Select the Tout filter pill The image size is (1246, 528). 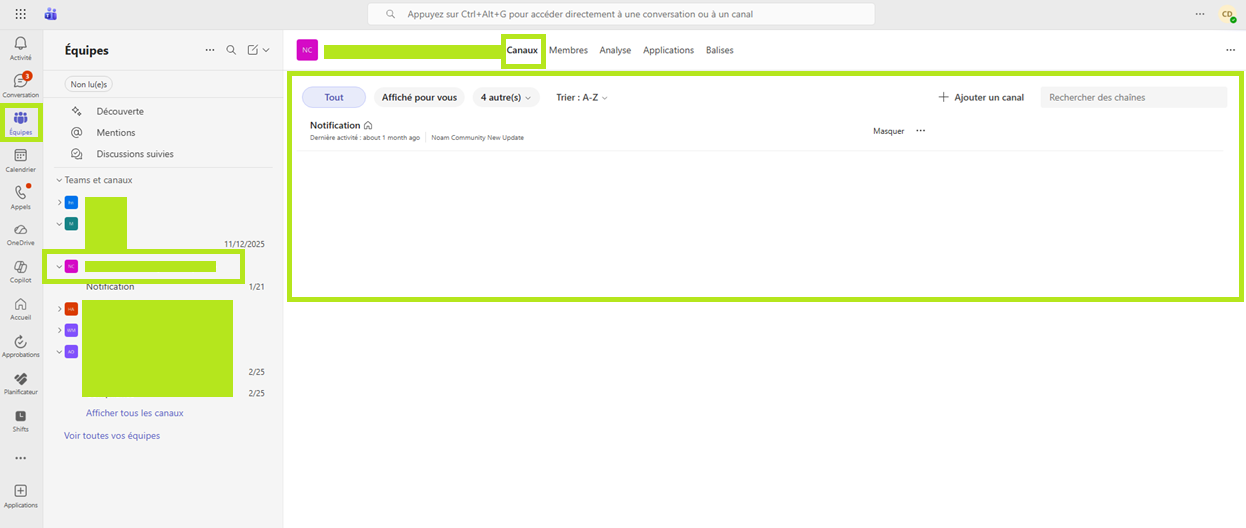pyautogui.click(x=334, y=97)
